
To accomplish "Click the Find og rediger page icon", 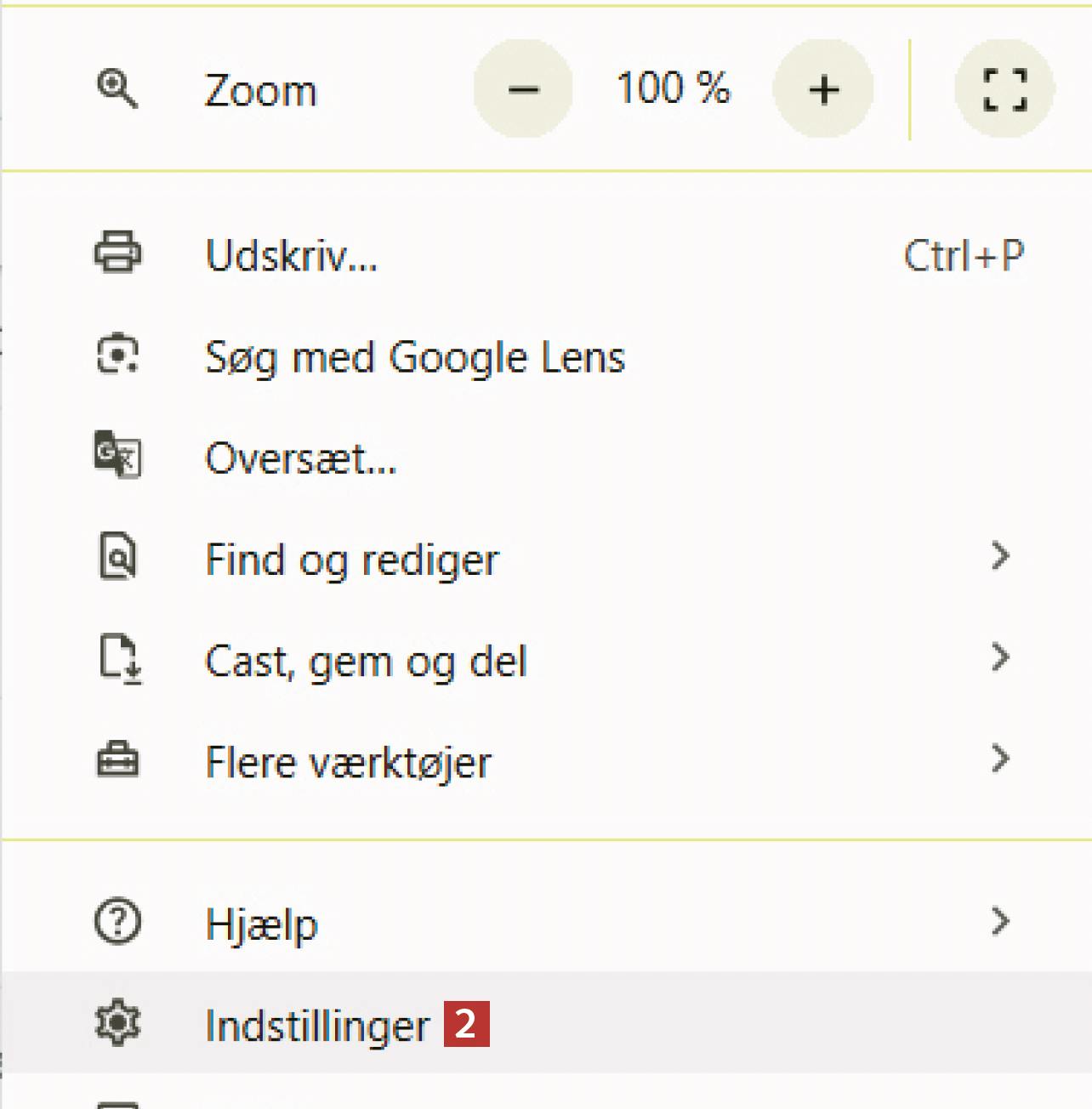I will [117, 558].
